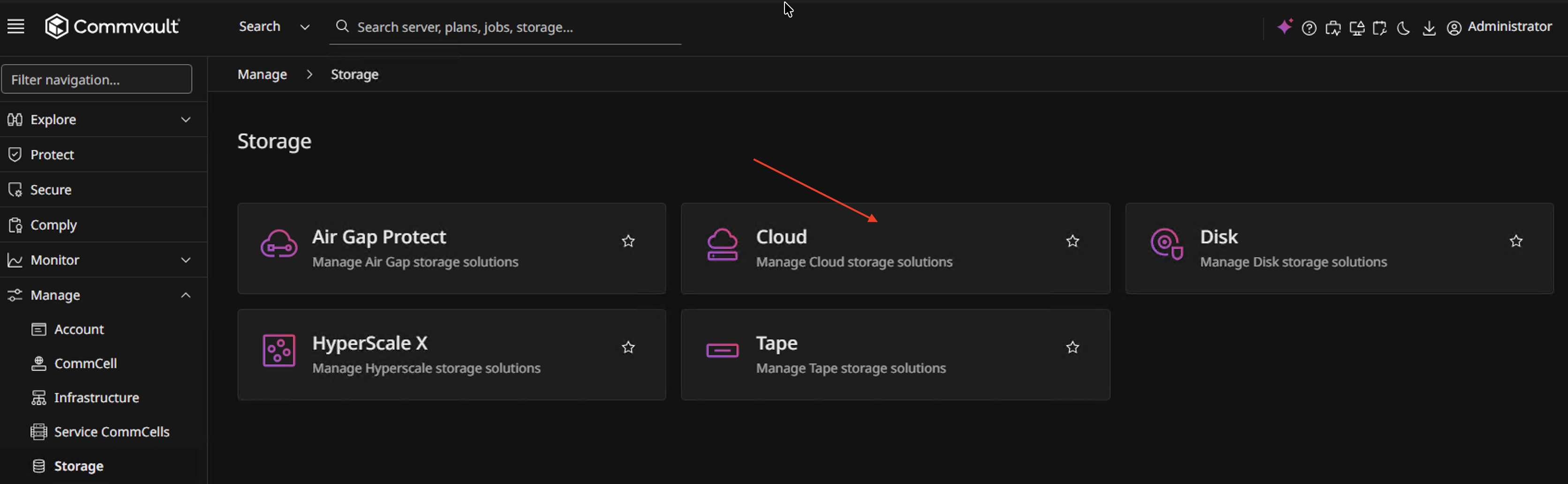Click the download icon in the header
1568x484 pixels.
(x=1429, y=28)
